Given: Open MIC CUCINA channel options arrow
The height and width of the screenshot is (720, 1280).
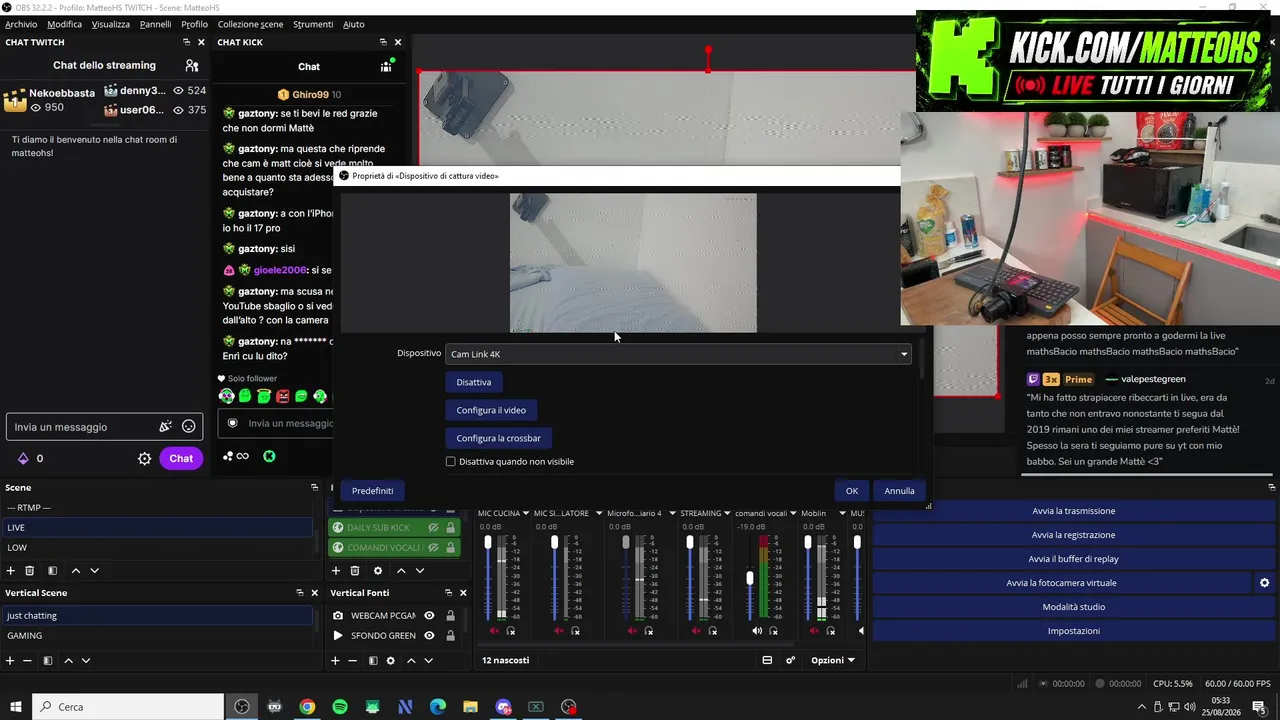Looking at the screenshot, I should tap(526, 514).
